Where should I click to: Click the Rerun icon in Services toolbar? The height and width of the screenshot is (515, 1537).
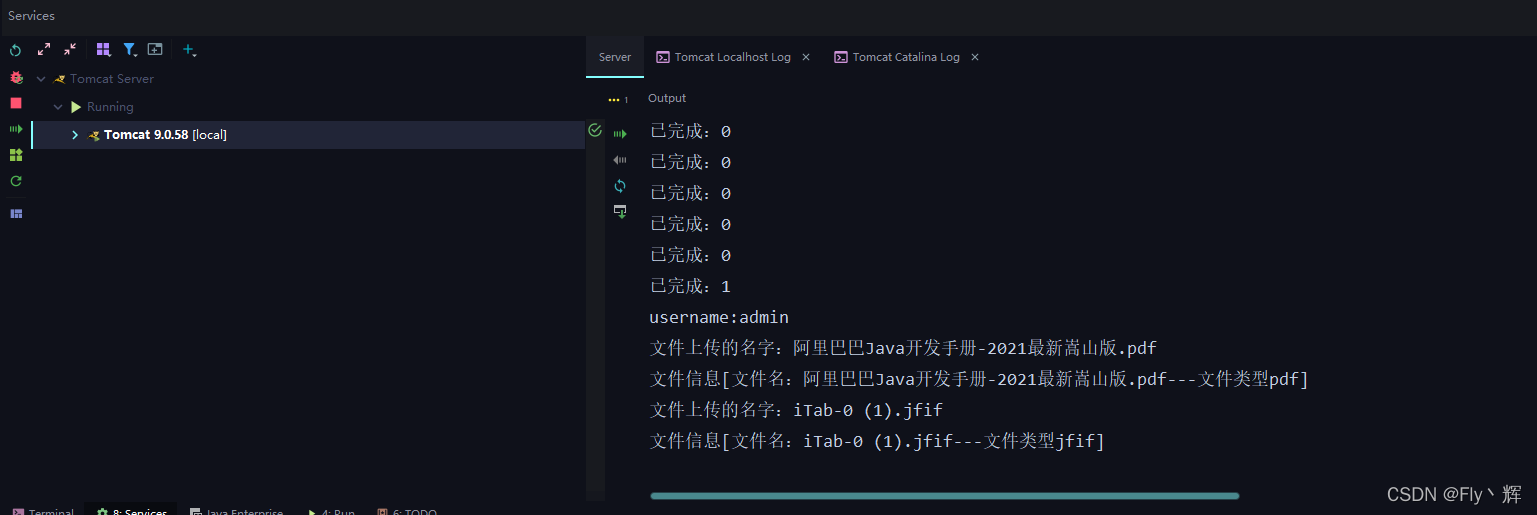pyautogui.click(x=15, y=50)
